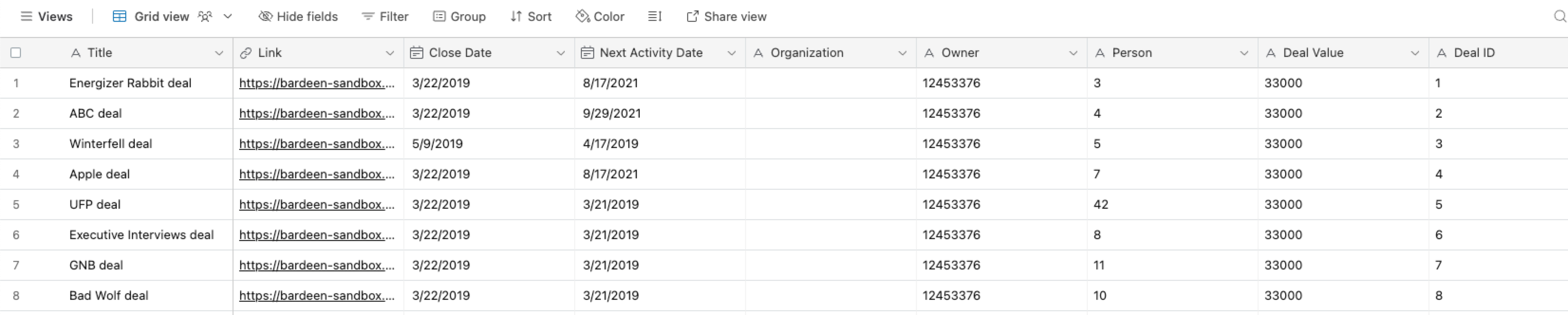Open Owner column dropdown arrow
Image resolution: width=1568 pixels, height=315 pixels.
[1074, 53]
